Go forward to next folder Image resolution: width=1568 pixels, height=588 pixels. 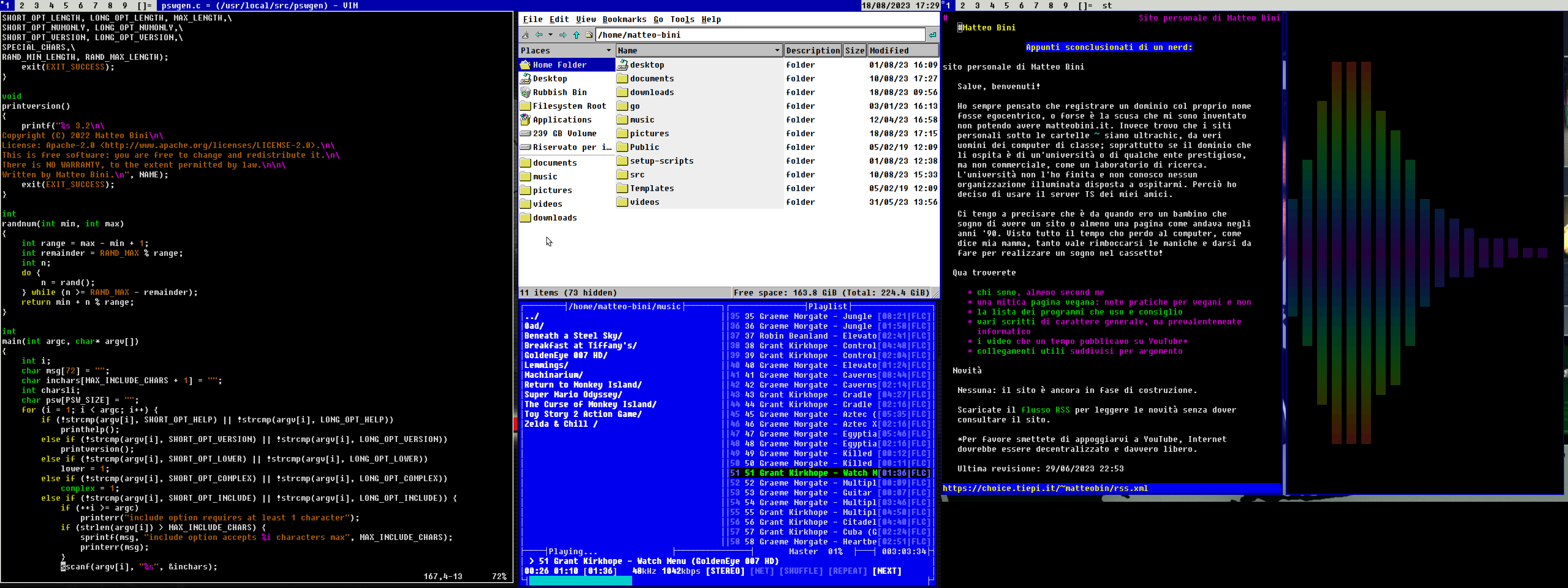(x=563, y=35)
